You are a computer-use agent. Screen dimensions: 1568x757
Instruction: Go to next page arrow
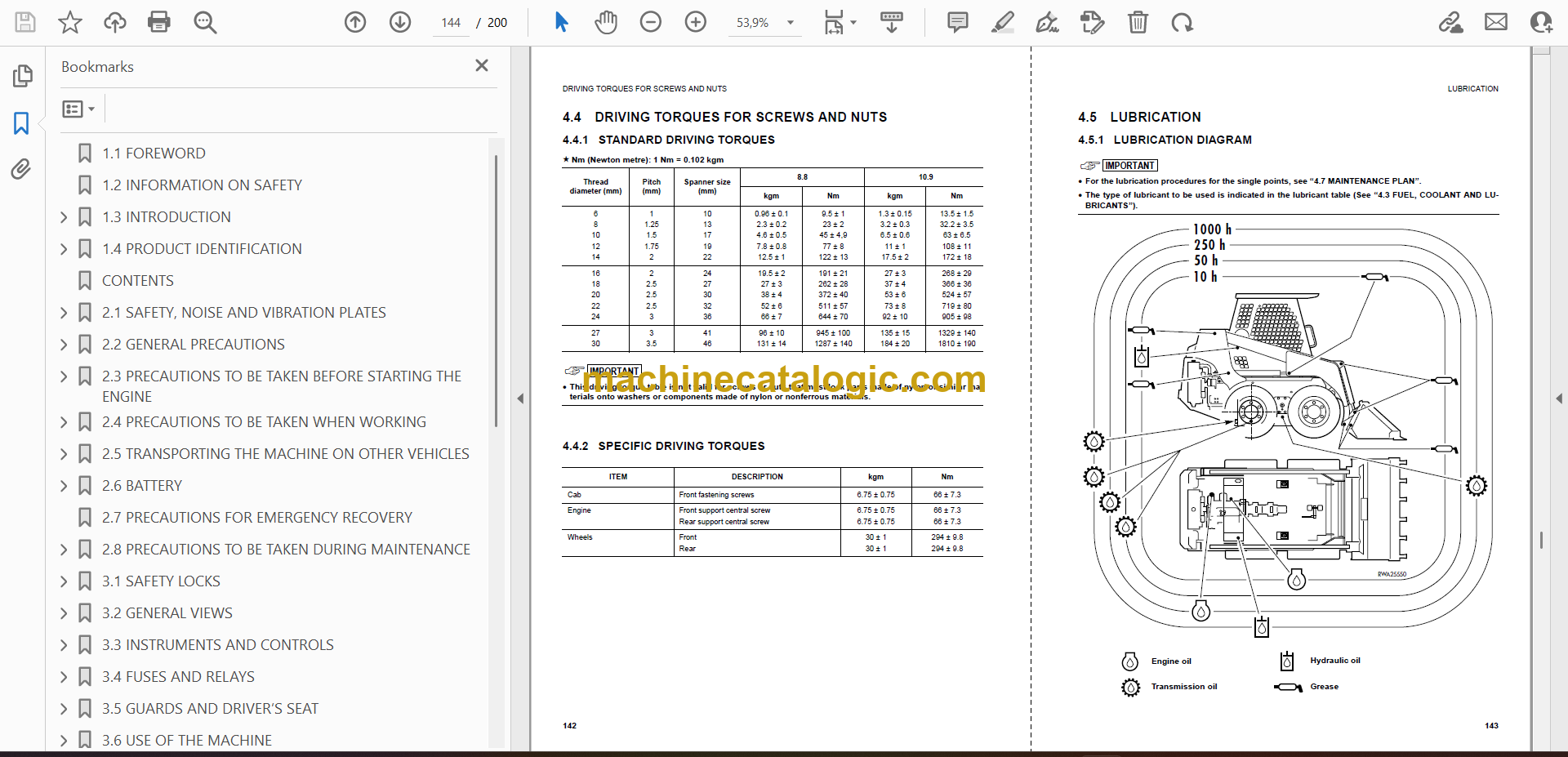pos(400,22)
